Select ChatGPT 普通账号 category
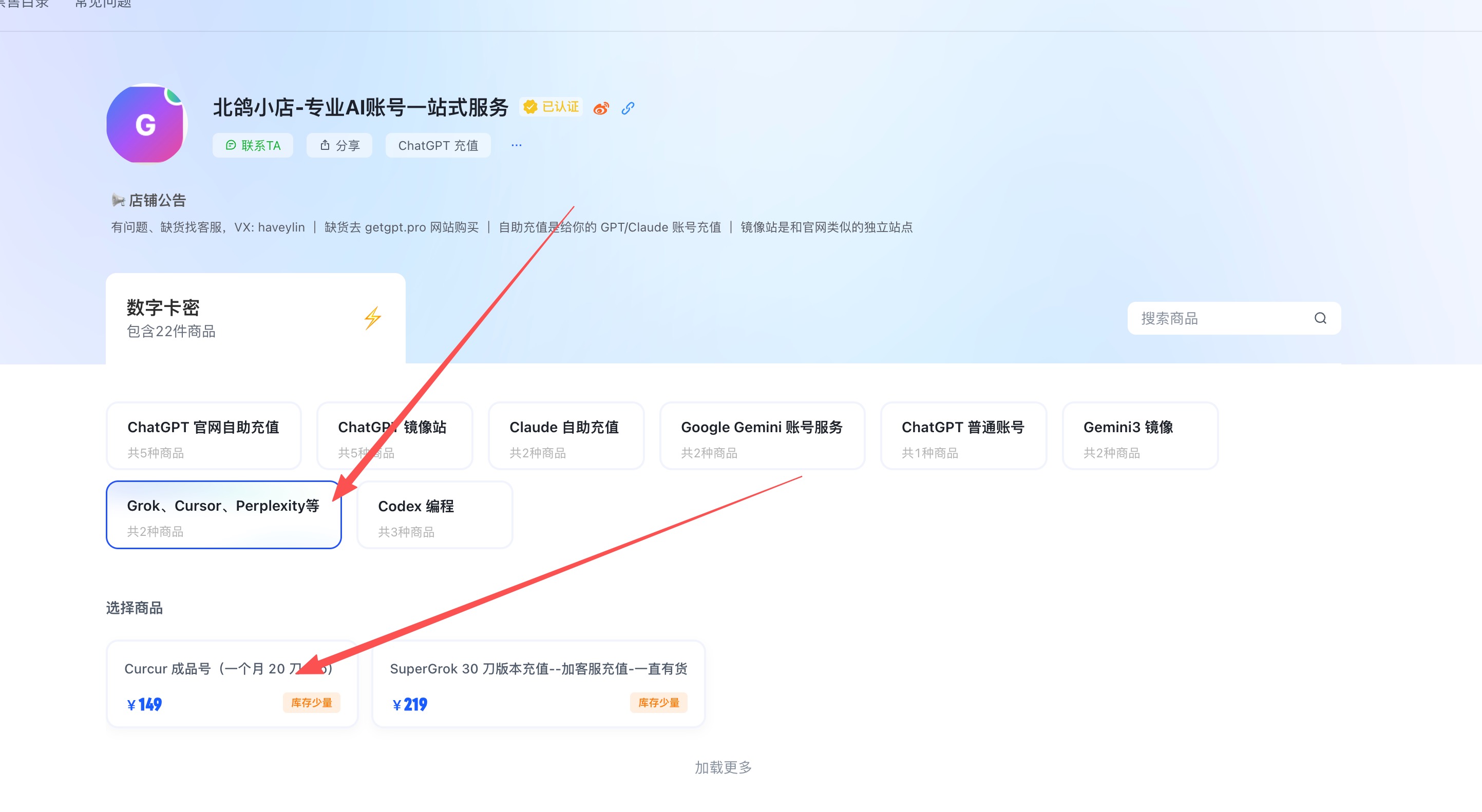This screenshot has width=1482, height=812. coord(963,436)
